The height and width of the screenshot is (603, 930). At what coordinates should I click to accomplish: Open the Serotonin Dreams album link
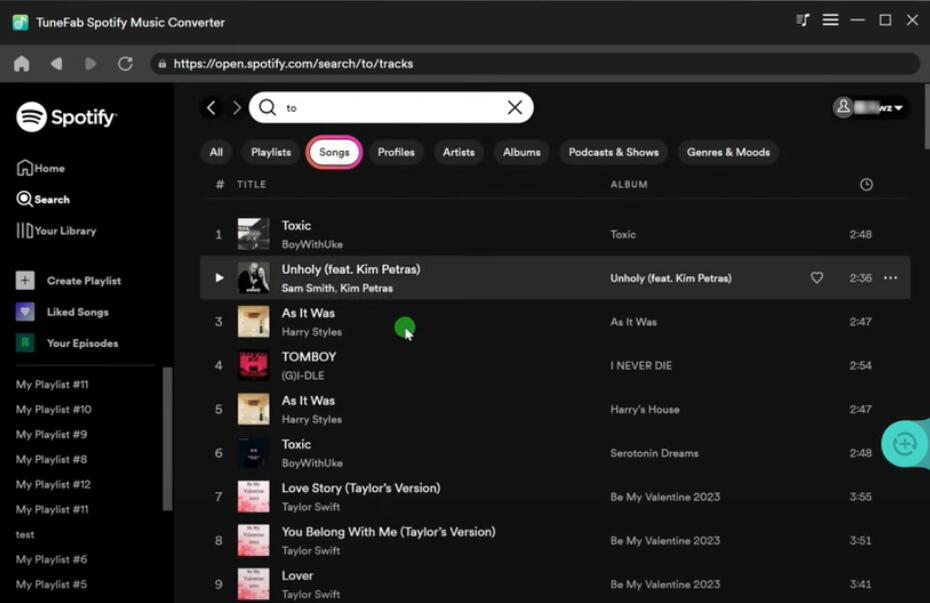pyautogui.click(x=654, y=454)
